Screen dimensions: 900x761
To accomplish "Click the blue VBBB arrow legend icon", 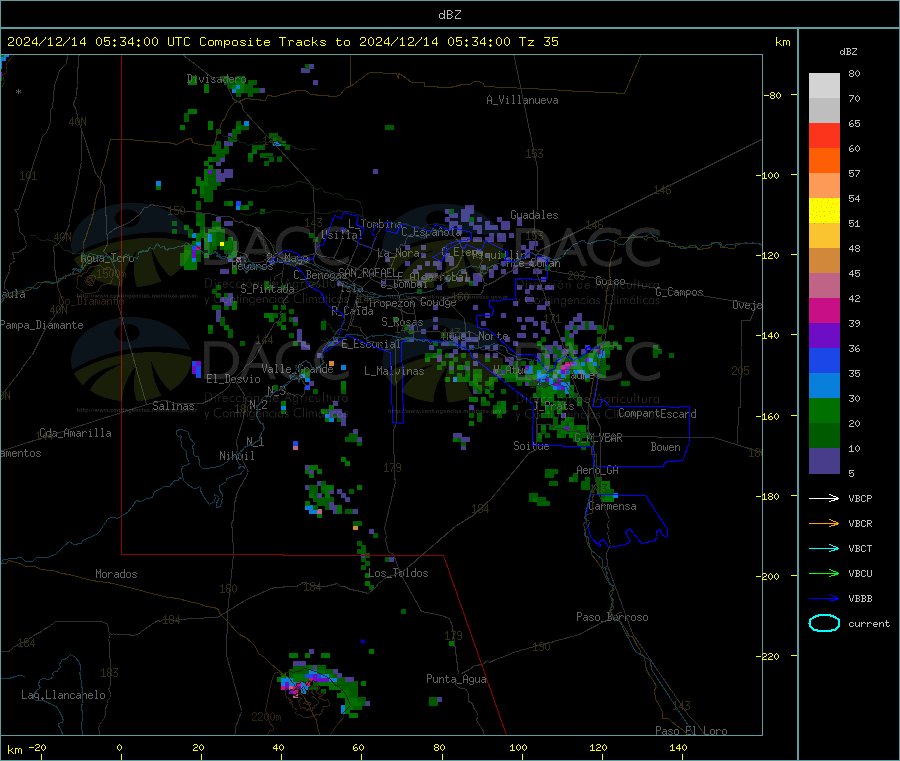I will pyautogui.click(x=824, y=599).
